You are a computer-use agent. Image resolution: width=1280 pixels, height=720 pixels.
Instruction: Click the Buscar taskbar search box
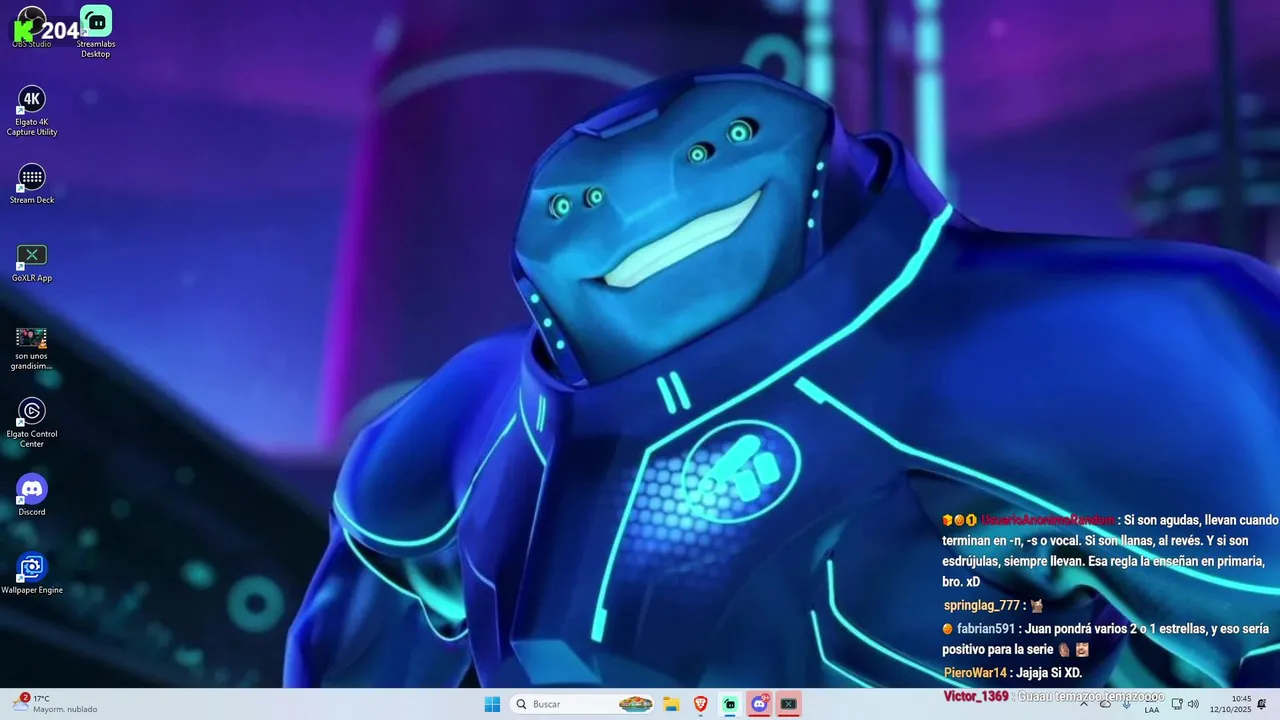tap(584, 704)
